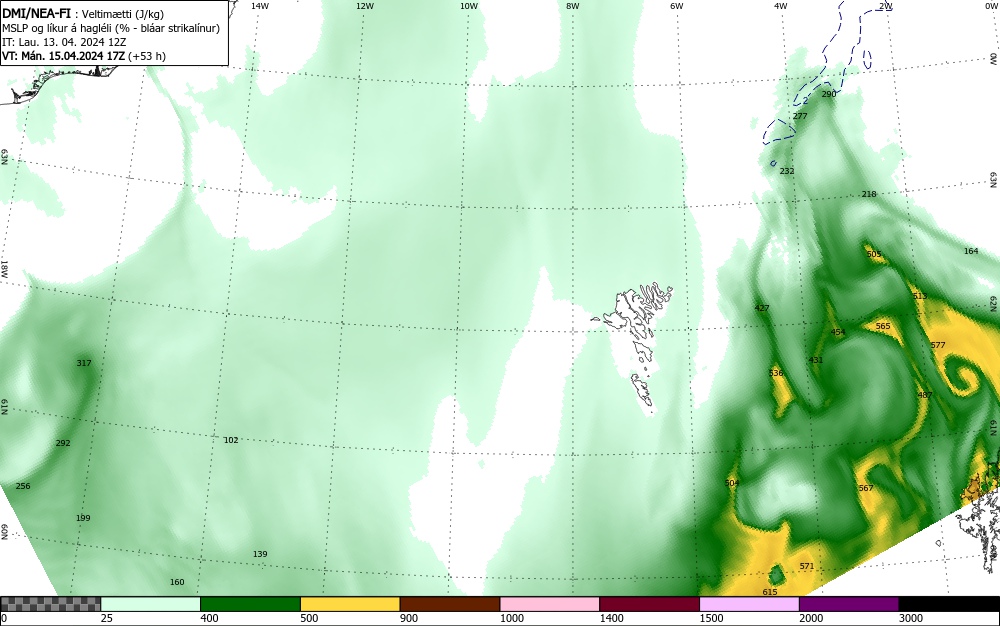Click the checkered gray 0–25 legend swatch
Viewport: 1000px width, 626px height.
tap(50, 604)
